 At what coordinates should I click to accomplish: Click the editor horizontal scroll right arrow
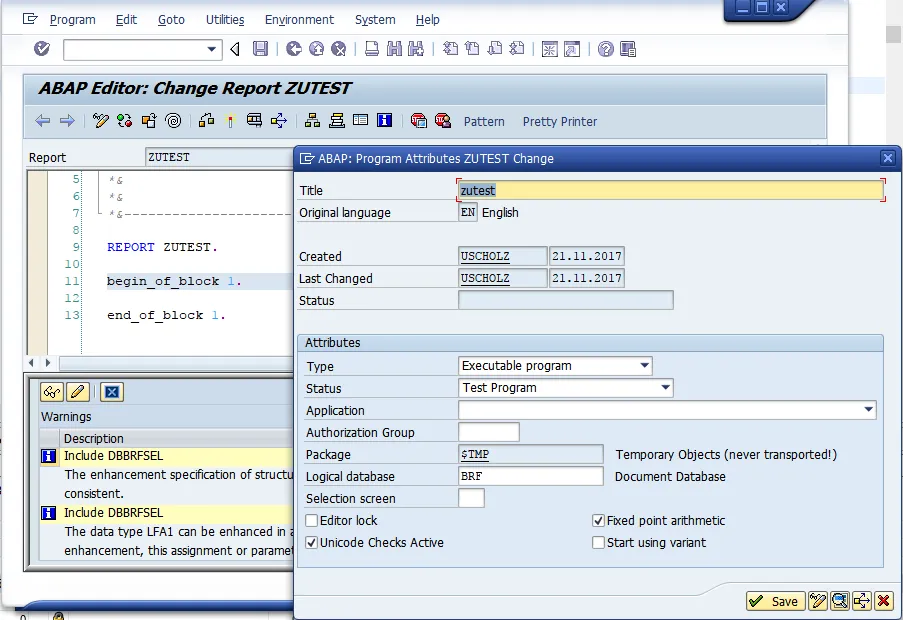[x=48, y=363]
